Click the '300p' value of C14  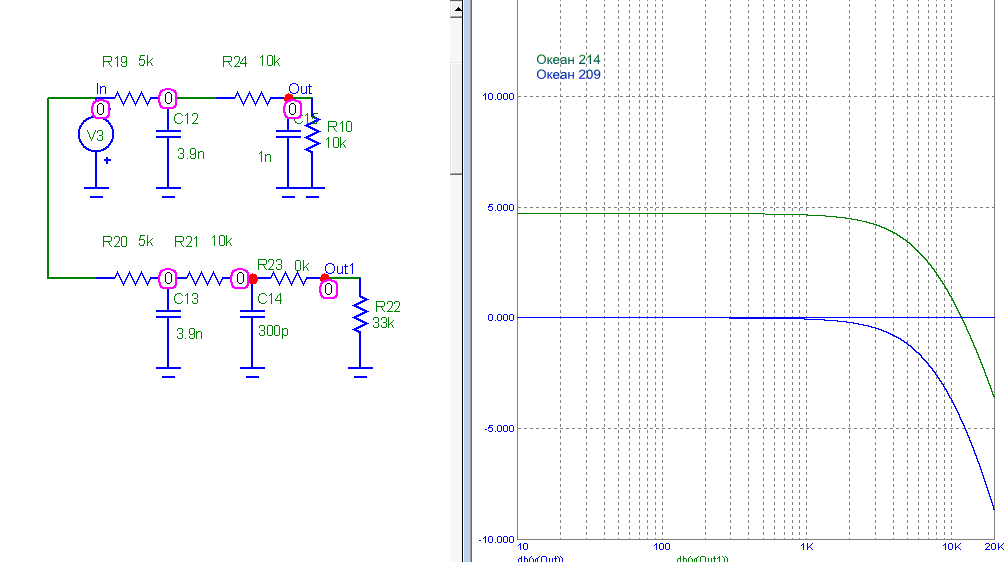273,331
